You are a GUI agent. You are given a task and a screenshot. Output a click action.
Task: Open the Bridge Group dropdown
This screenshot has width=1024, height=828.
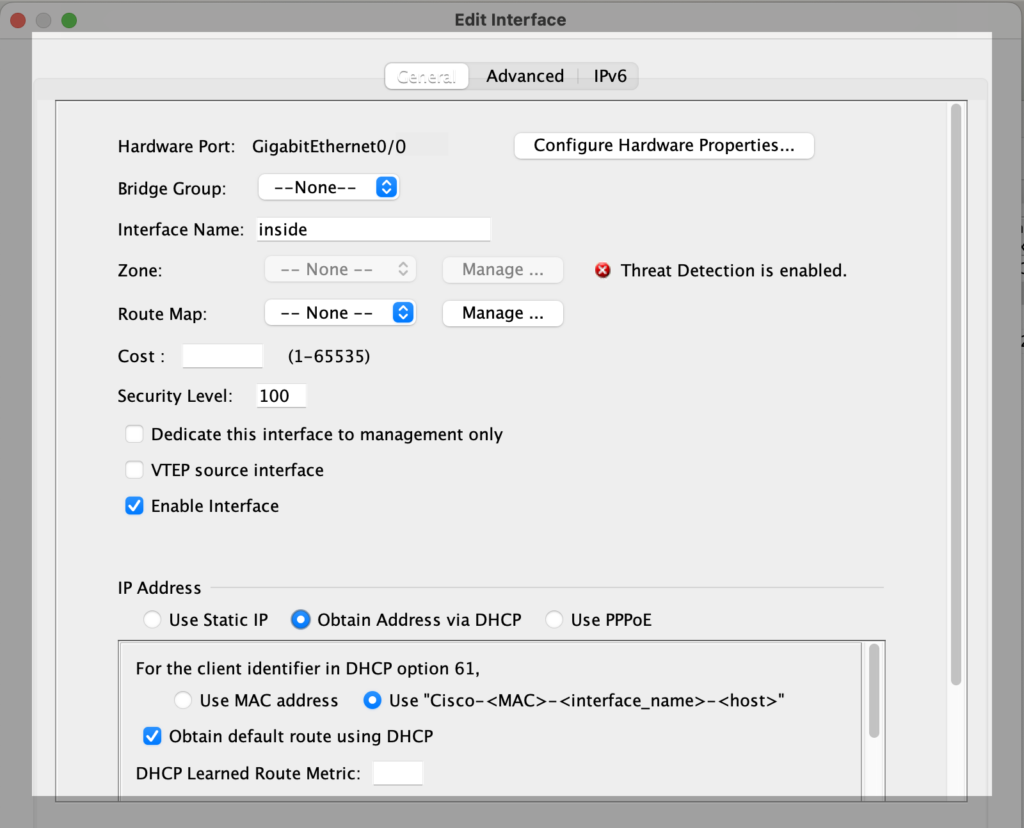click(x=328, y=187)
